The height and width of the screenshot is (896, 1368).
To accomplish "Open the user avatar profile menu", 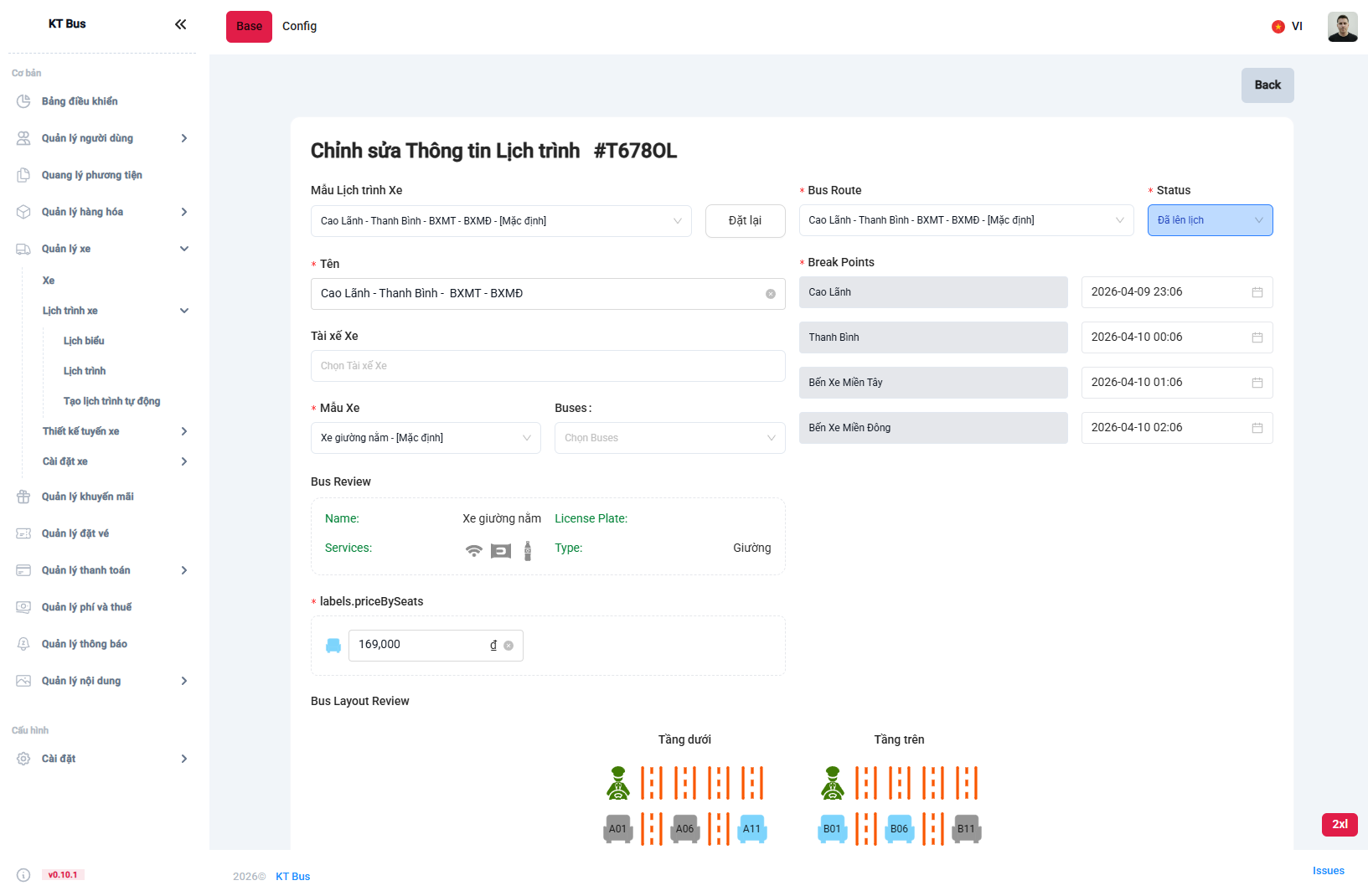I will tap(1342, 27).
